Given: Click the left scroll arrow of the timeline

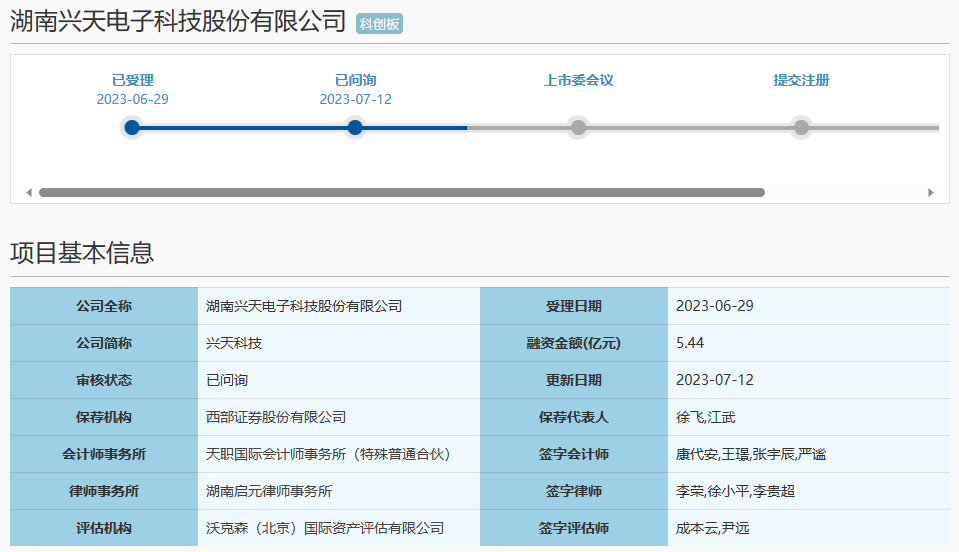Looking at the screenshot, I should coord(29,193).
